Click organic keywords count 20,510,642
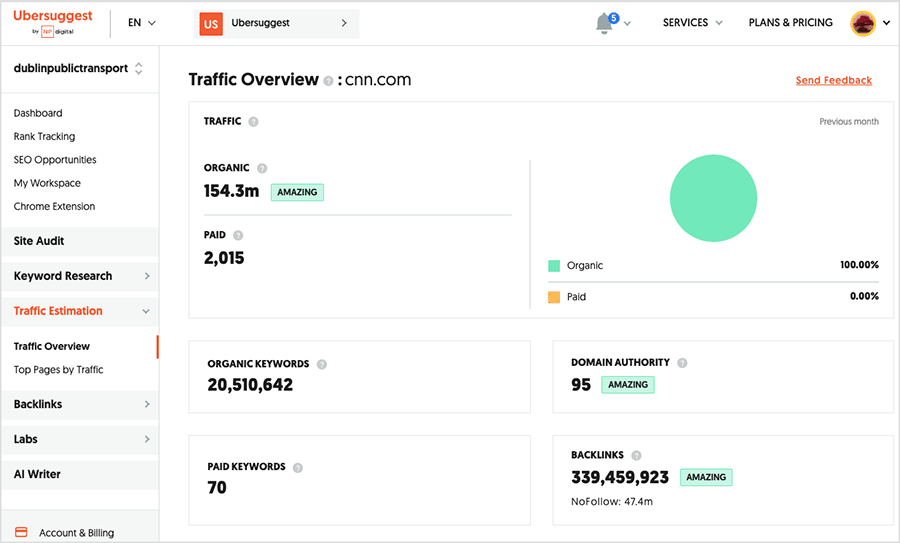 coord(250,385)
